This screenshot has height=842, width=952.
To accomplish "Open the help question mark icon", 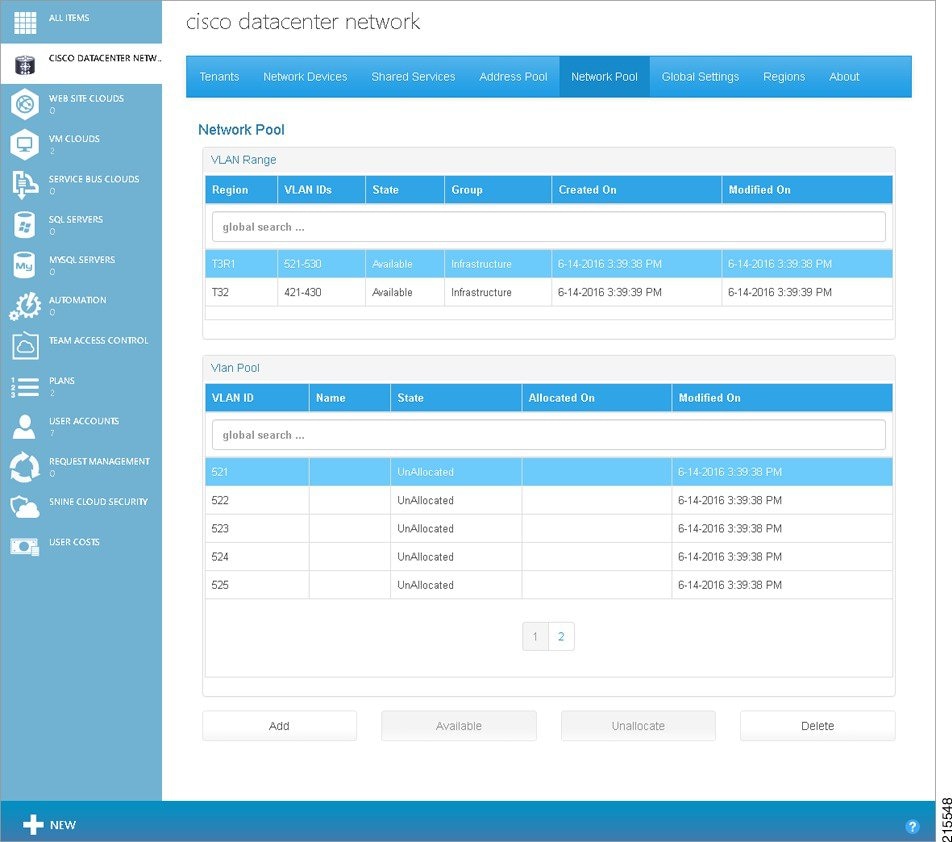I will point(912,826).
